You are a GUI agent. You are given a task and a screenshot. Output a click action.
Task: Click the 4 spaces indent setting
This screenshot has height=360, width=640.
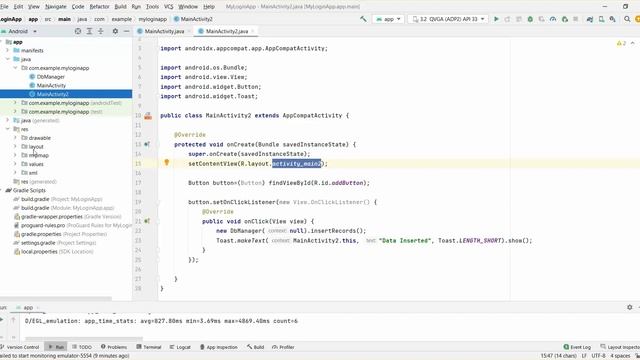coord(620,356)
